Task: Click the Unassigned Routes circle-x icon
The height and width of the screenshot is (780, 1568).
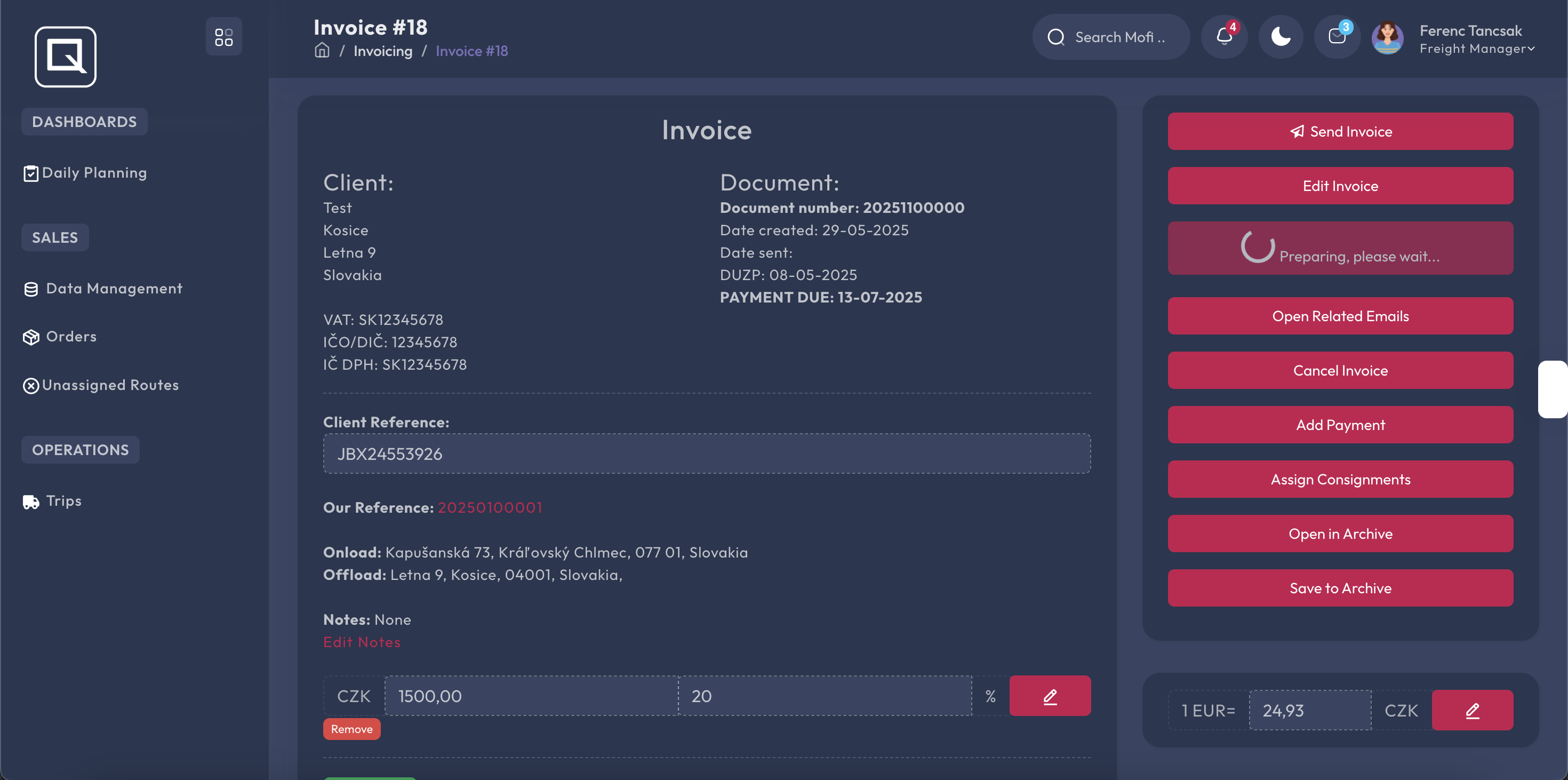Action: tap(30, 386)
